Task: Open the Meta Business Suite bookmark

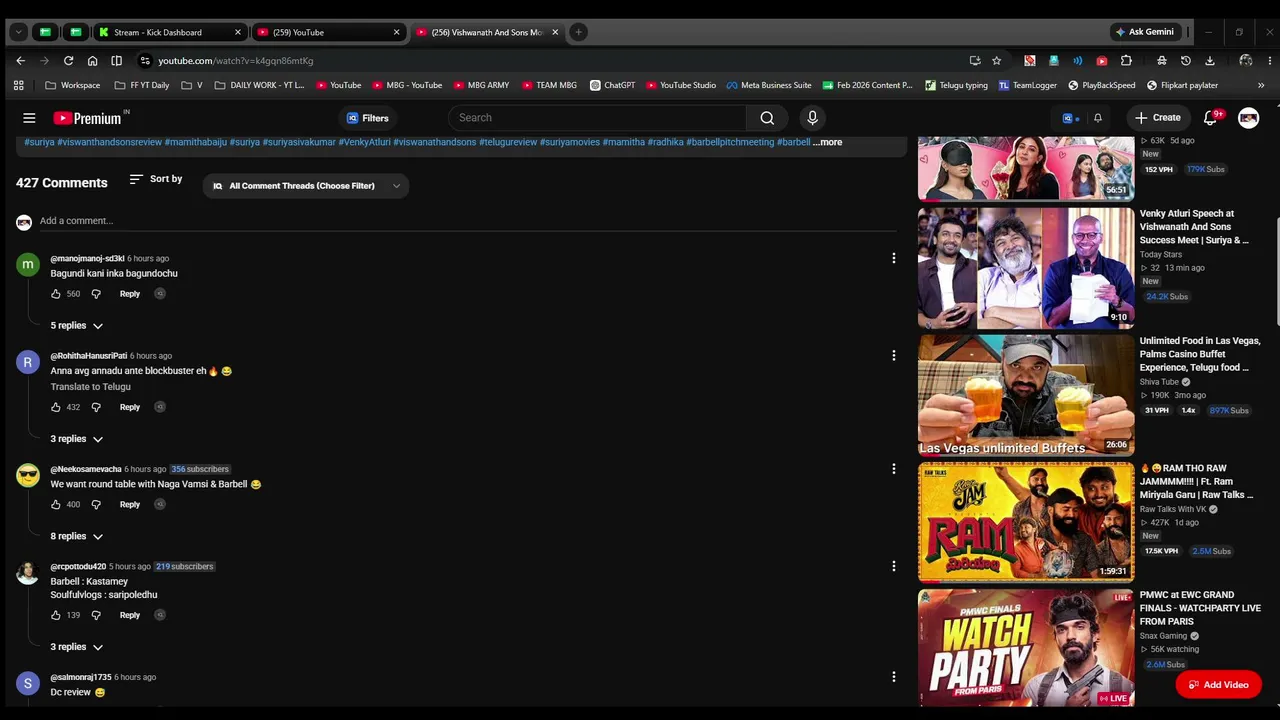Action: click(x=769, y=85)
